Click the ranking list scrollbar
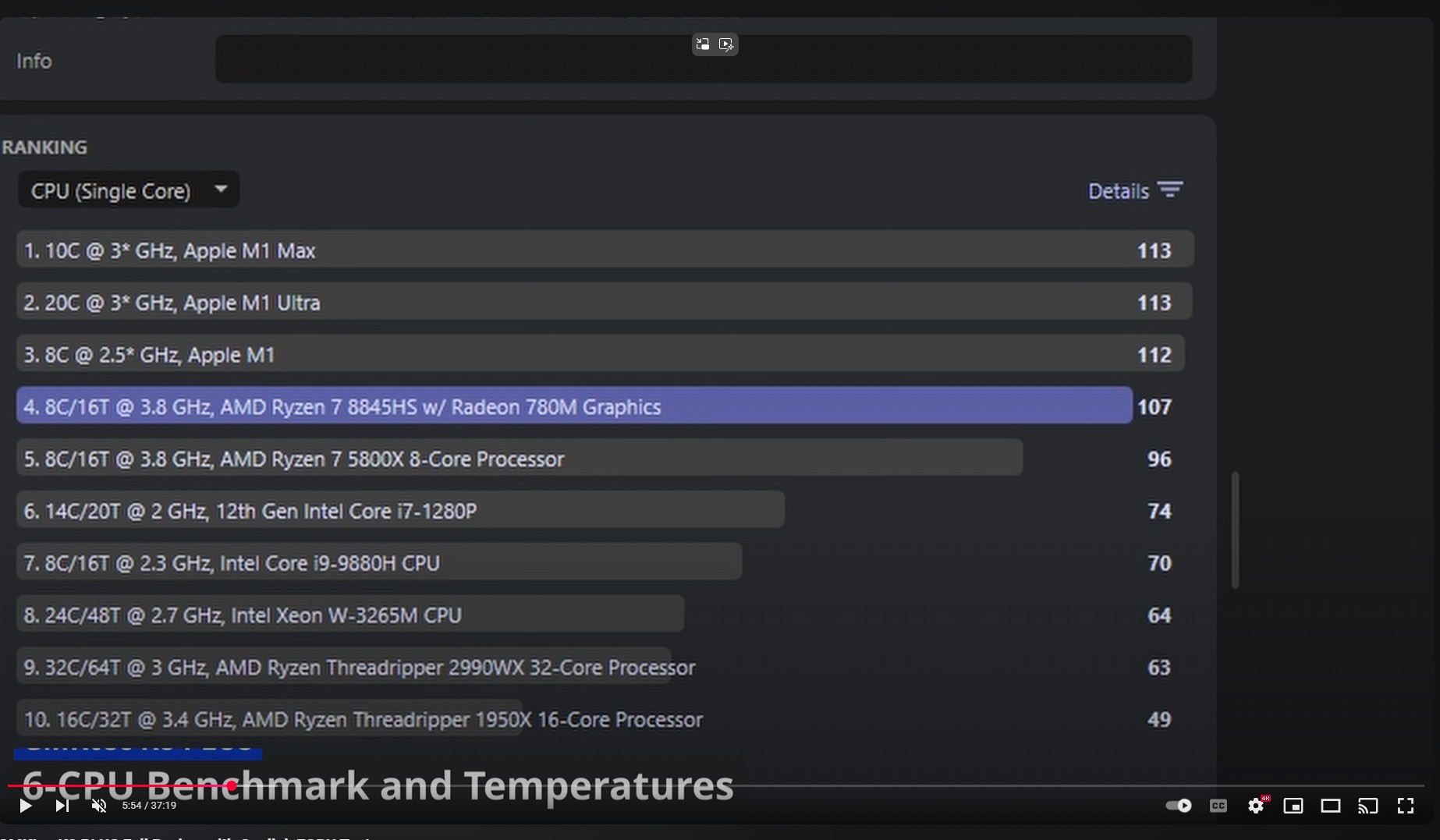The width and height of the screenshot is (1440, 840). pyautogui.click(x=1235, y=530)
